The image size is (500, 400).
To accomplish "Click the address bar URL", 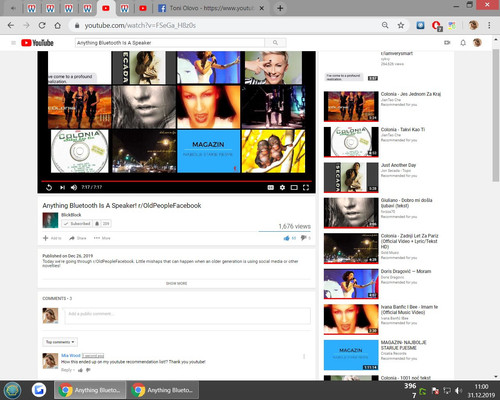I will [140, 25].
